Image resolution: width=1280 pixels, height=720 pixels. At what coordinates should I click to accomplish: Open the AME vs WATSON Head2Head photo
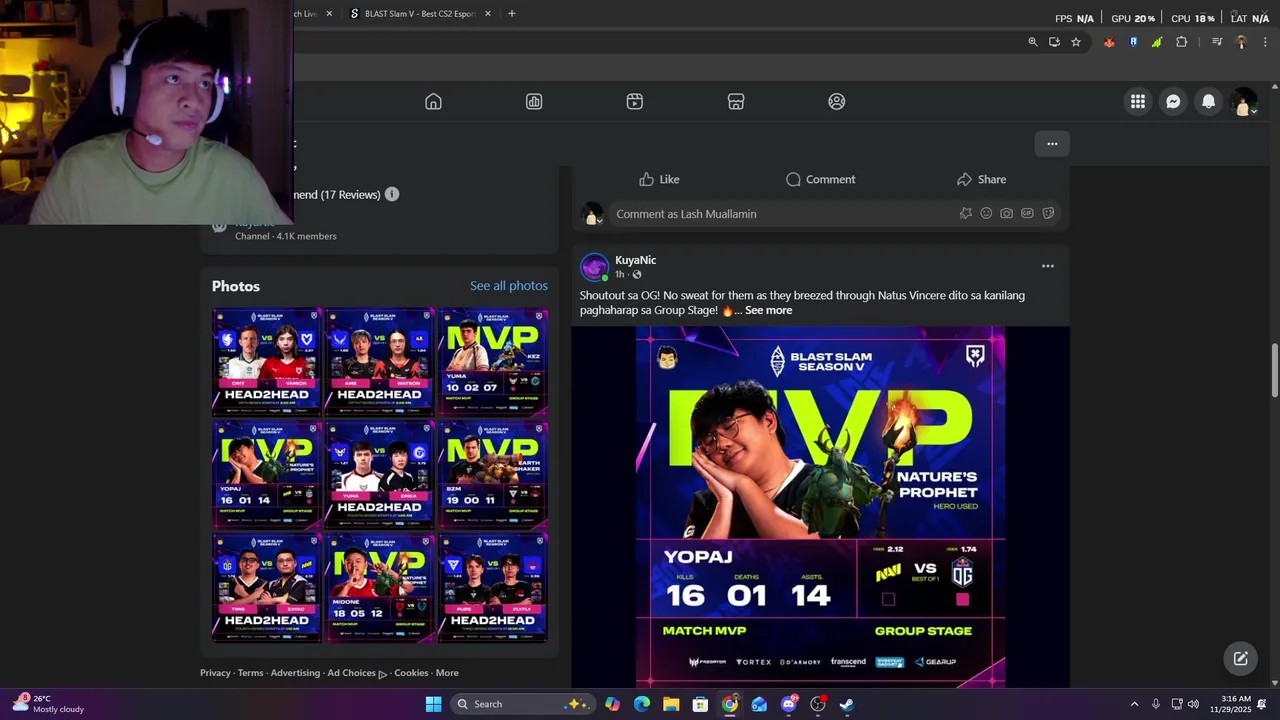coord(379,361)
